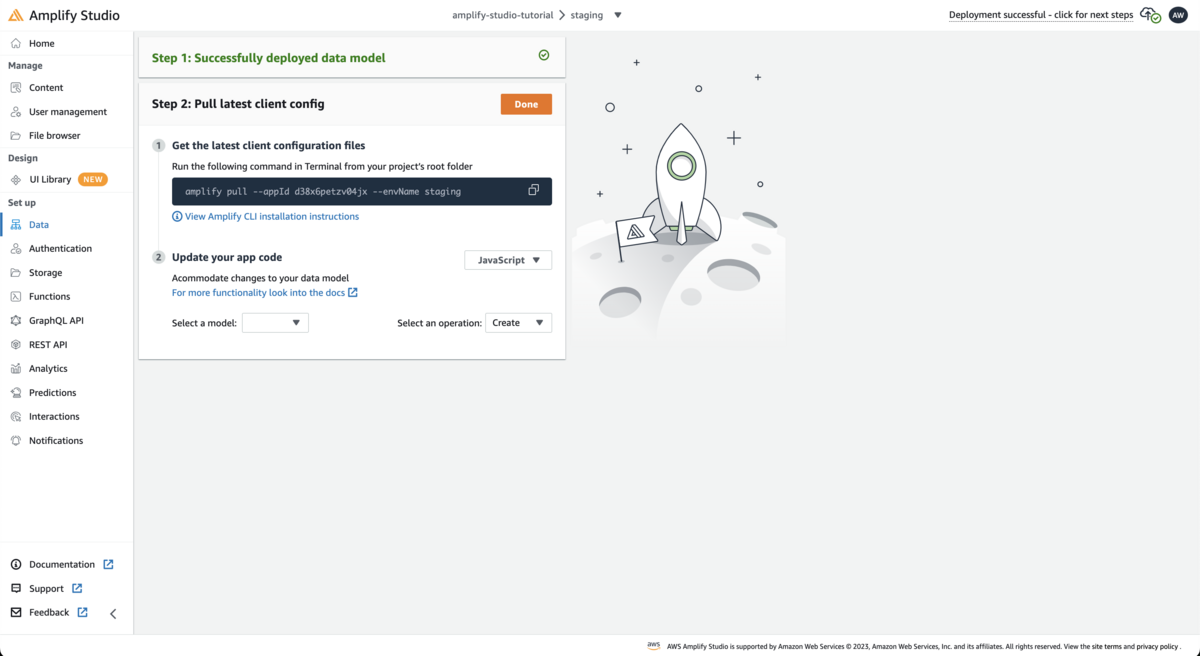Click the AW user avatar icon
Image resolution: width=1200 pixels, height=656 pixels.
point(1178,15)
